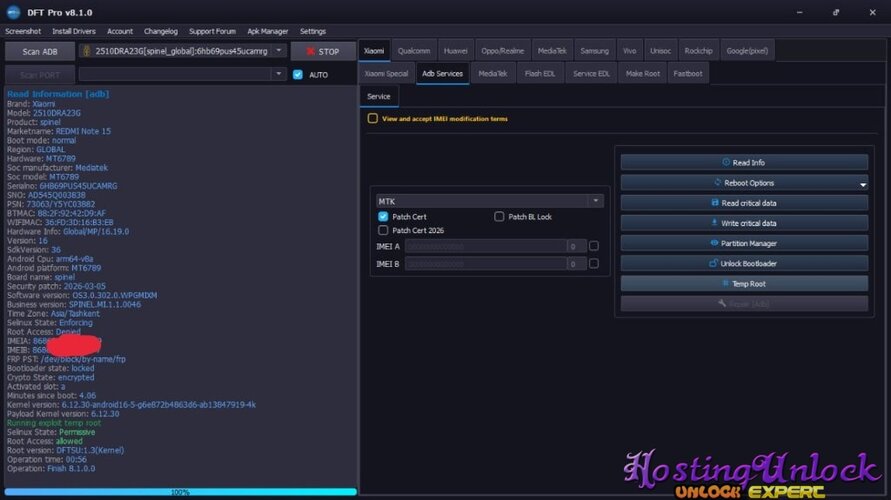Click the Temp Root button
The image size is (891, 500).
pos(744,284)
